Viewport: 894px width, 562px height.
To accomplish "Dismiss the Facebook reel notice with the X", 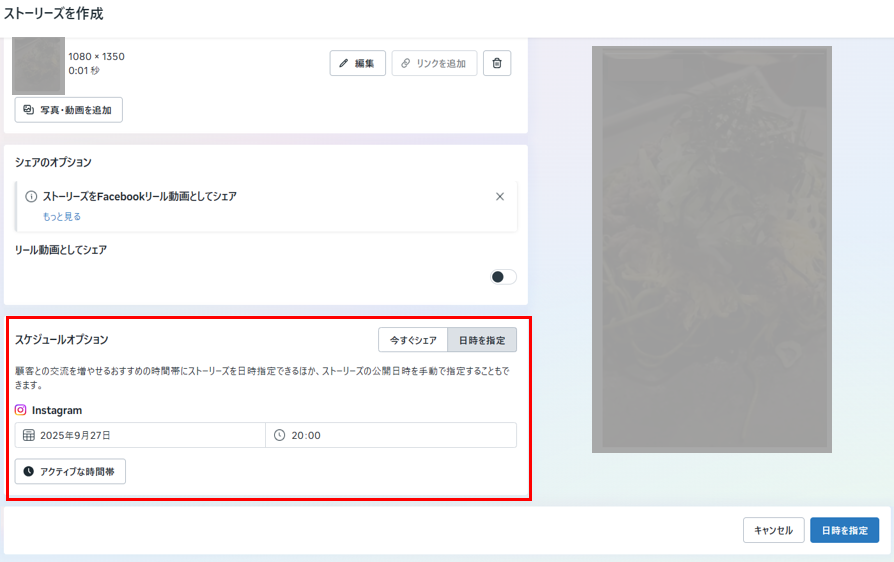I will pos(500,197).
